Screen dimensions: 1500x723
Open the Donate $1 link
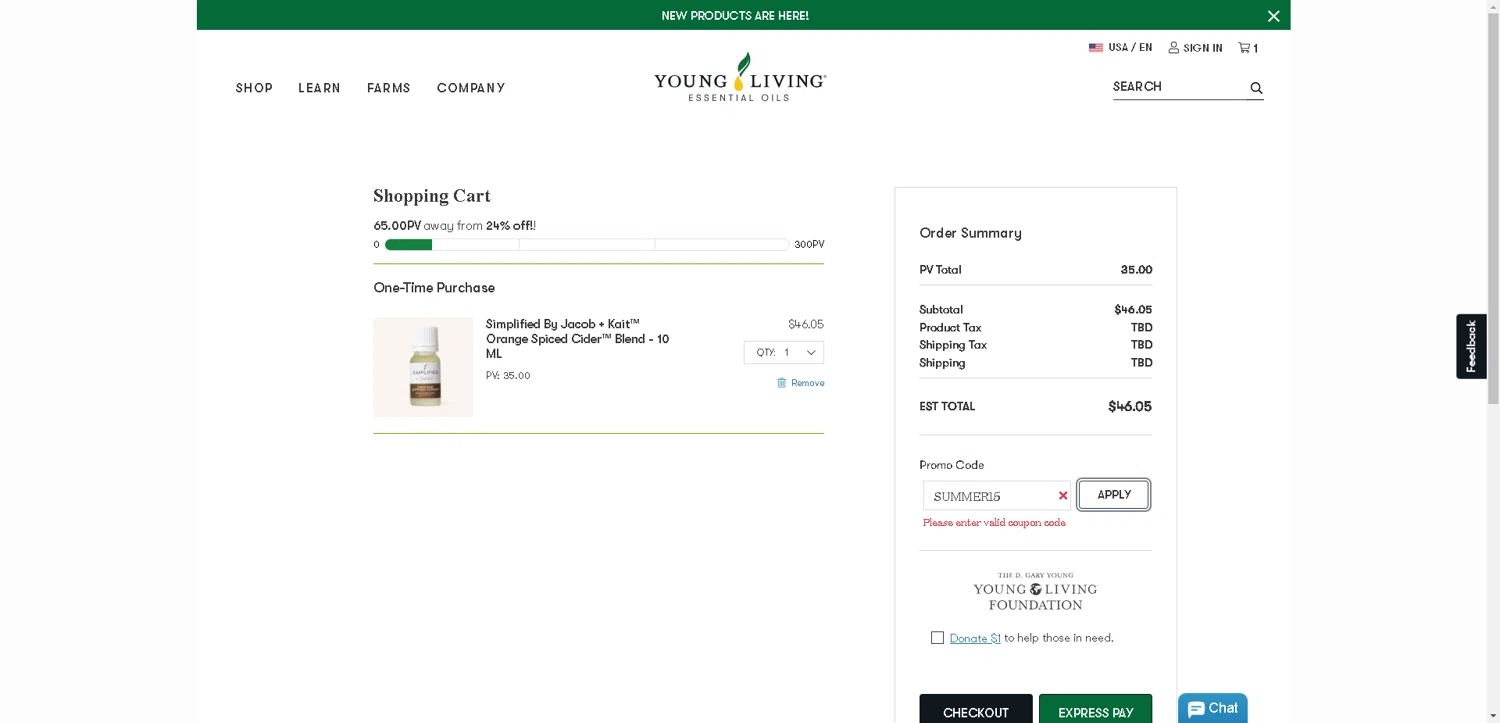click(x=975, y=638)
